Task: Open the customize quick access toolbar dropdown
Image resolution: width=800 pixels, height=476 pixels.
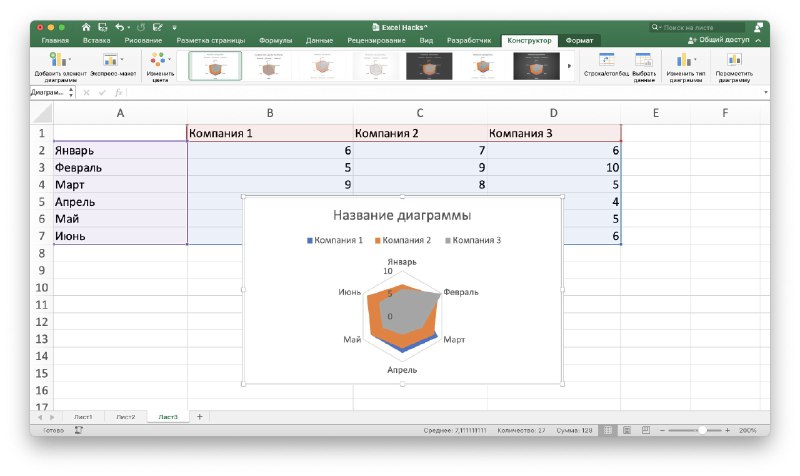Action: click(x=174, y=28)
